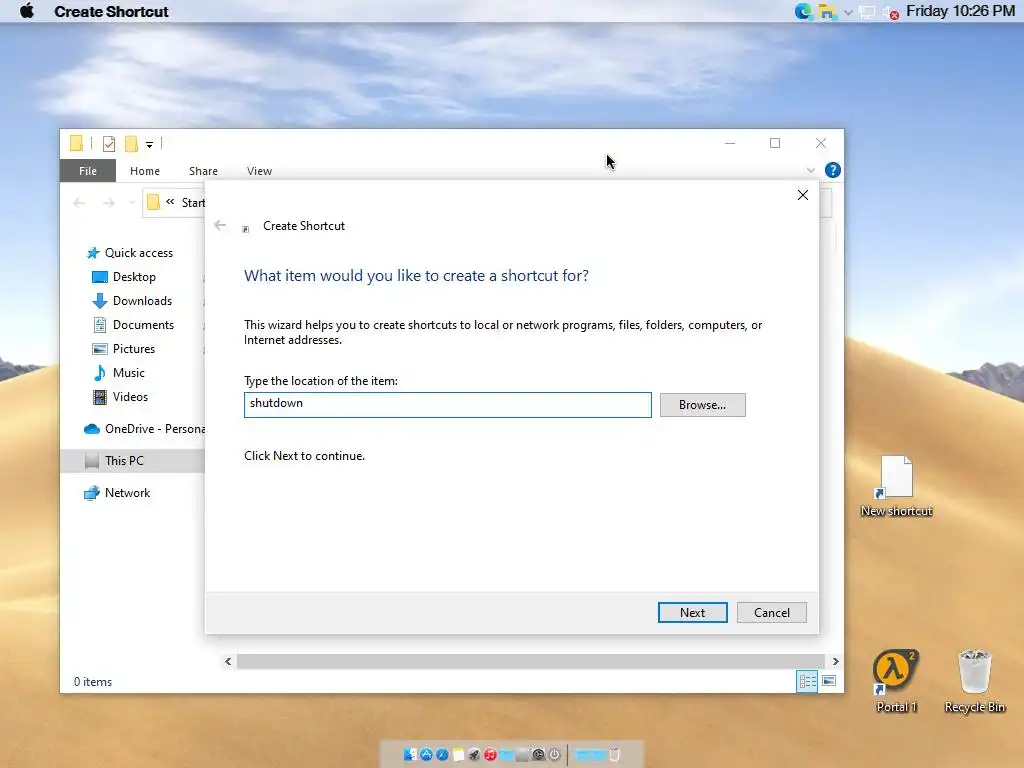Switch to Details view in status bar

click(x=807, y=681)
